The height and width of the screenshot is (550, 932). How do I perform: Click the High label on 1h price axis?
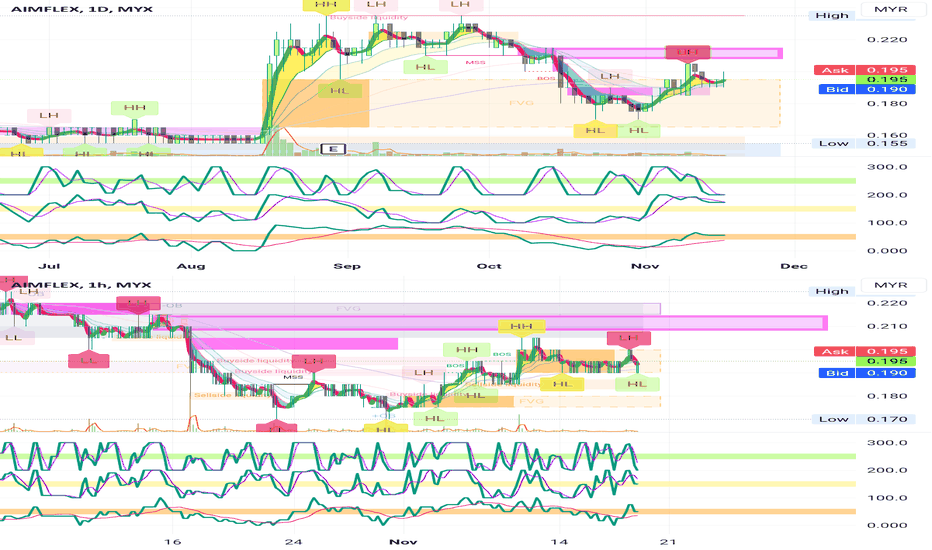click(x=832, y=291)
